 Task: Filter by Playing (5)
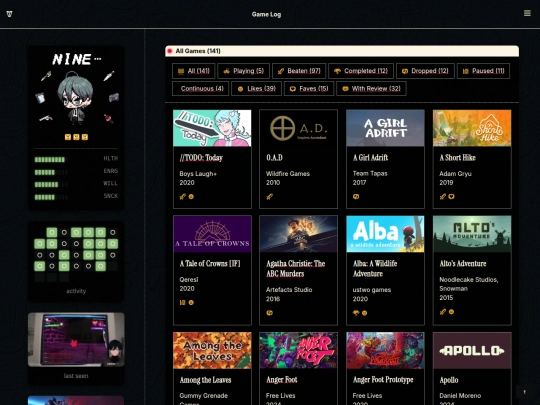(243, 71)
